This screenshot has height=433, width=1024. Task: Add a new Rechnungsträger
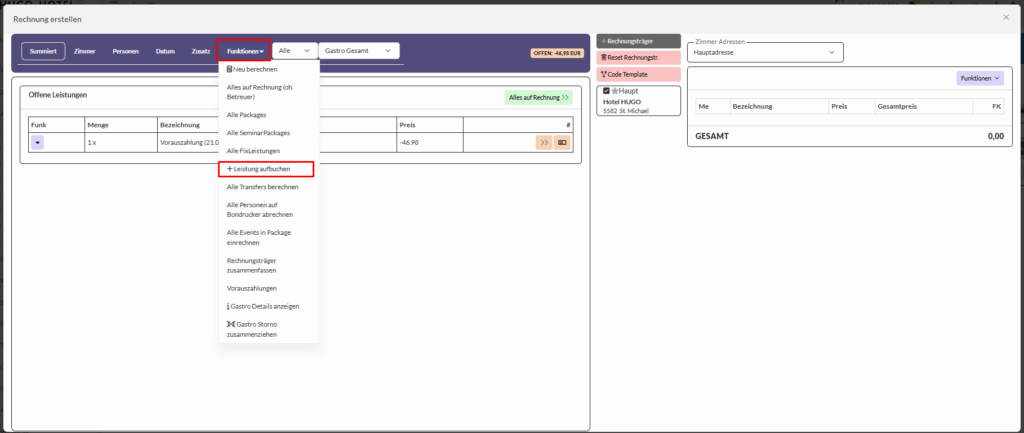[638, 41]
